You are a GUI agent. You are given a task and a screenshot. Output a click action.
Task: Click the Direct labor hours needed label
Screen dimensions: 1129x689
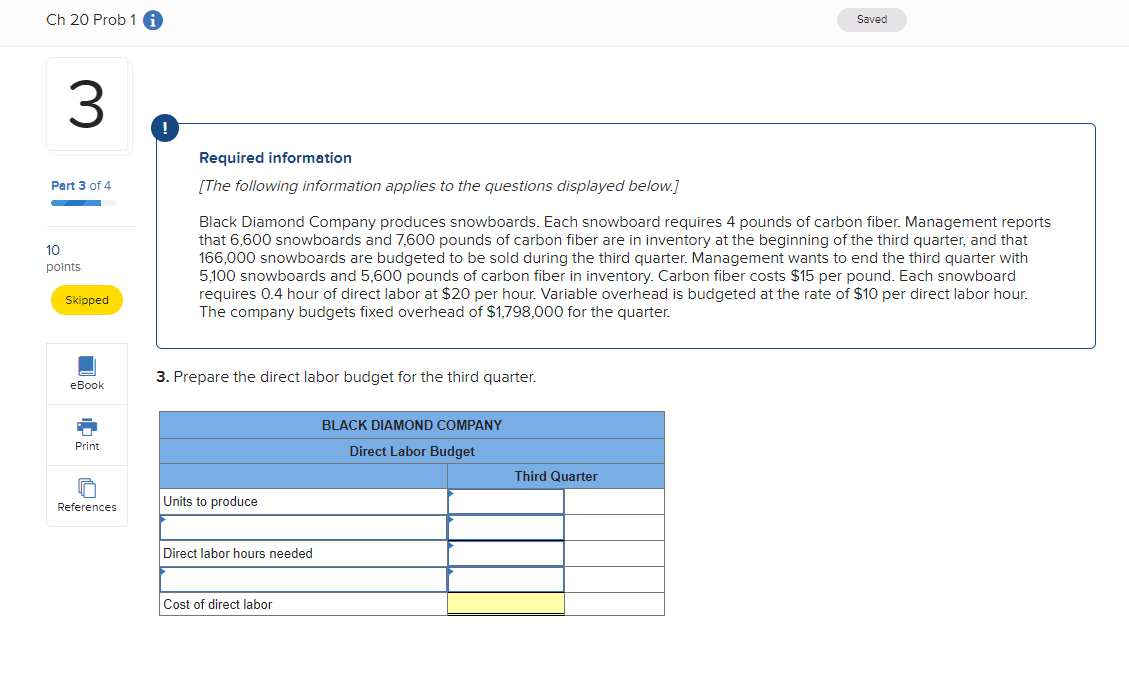[238, 554]
